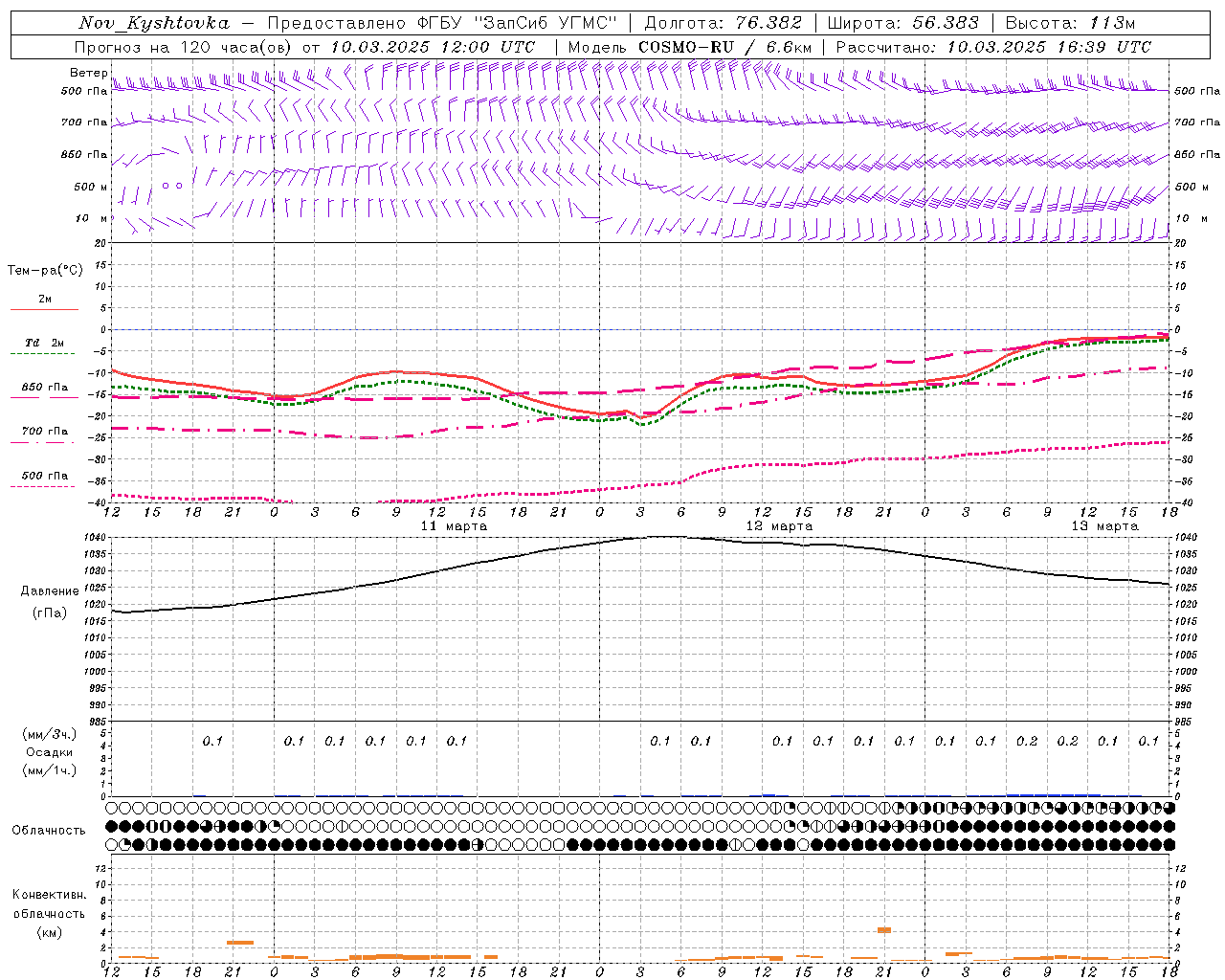
Task: Click the '(мм/3ч.)' precipitation unit label
Action: 50,734
